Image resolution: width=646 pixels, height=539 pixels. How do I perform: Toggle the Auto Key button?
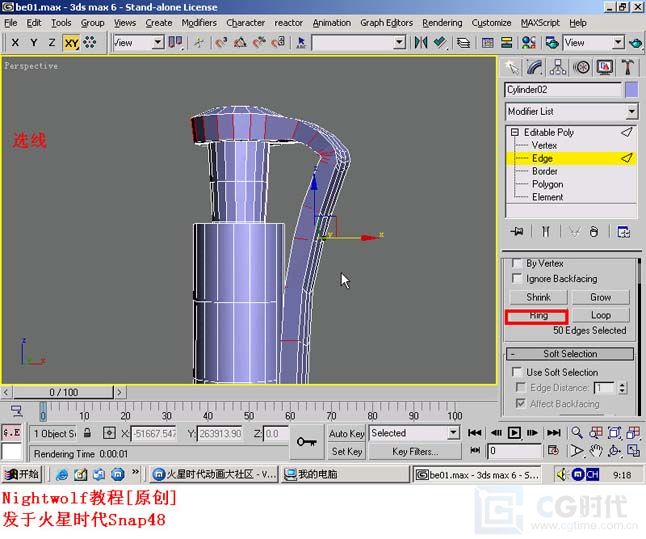(x=346, y=434)
